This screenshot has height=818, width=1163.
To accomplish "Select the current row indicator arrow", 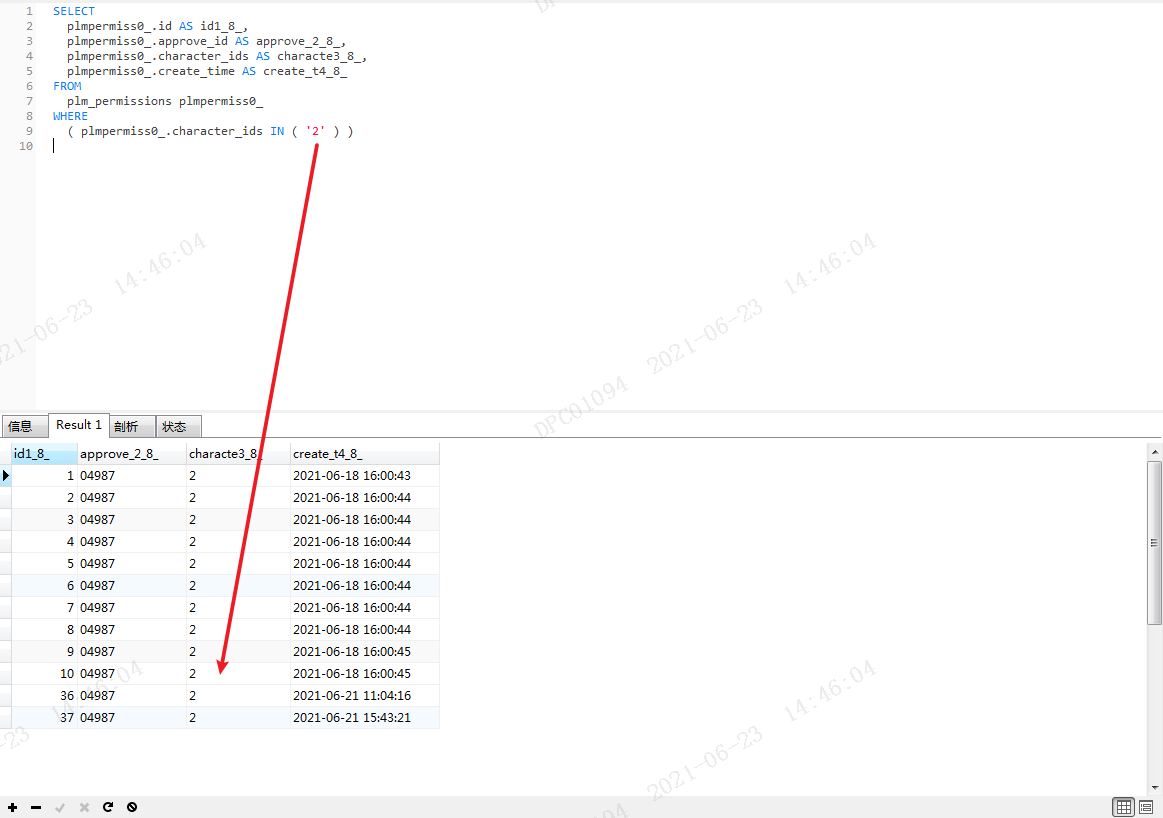I will pyautogui.click(x=6, y=475).
